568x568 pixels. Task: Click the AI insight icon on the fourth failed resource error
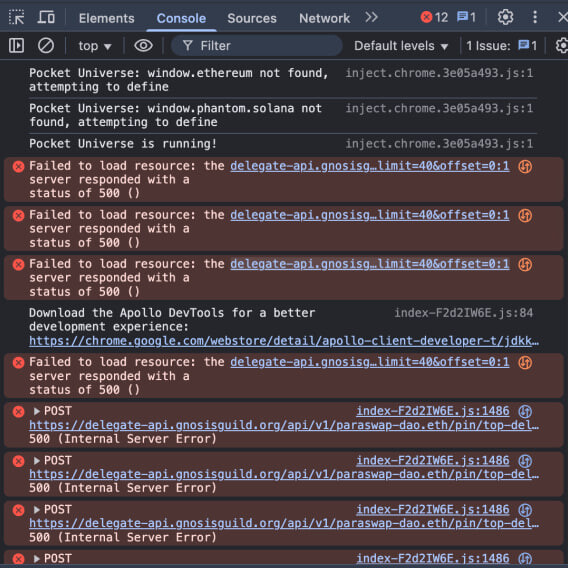[x=525, y=363]
